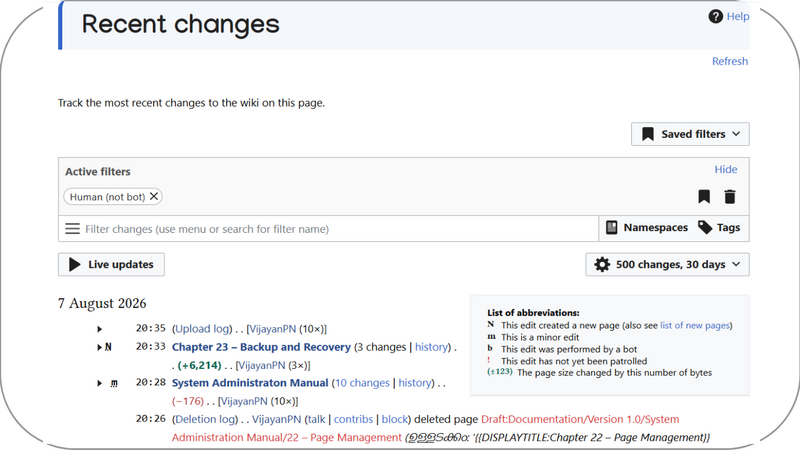
Task: Select the Recent changes page title
Action: coord(181,23)
